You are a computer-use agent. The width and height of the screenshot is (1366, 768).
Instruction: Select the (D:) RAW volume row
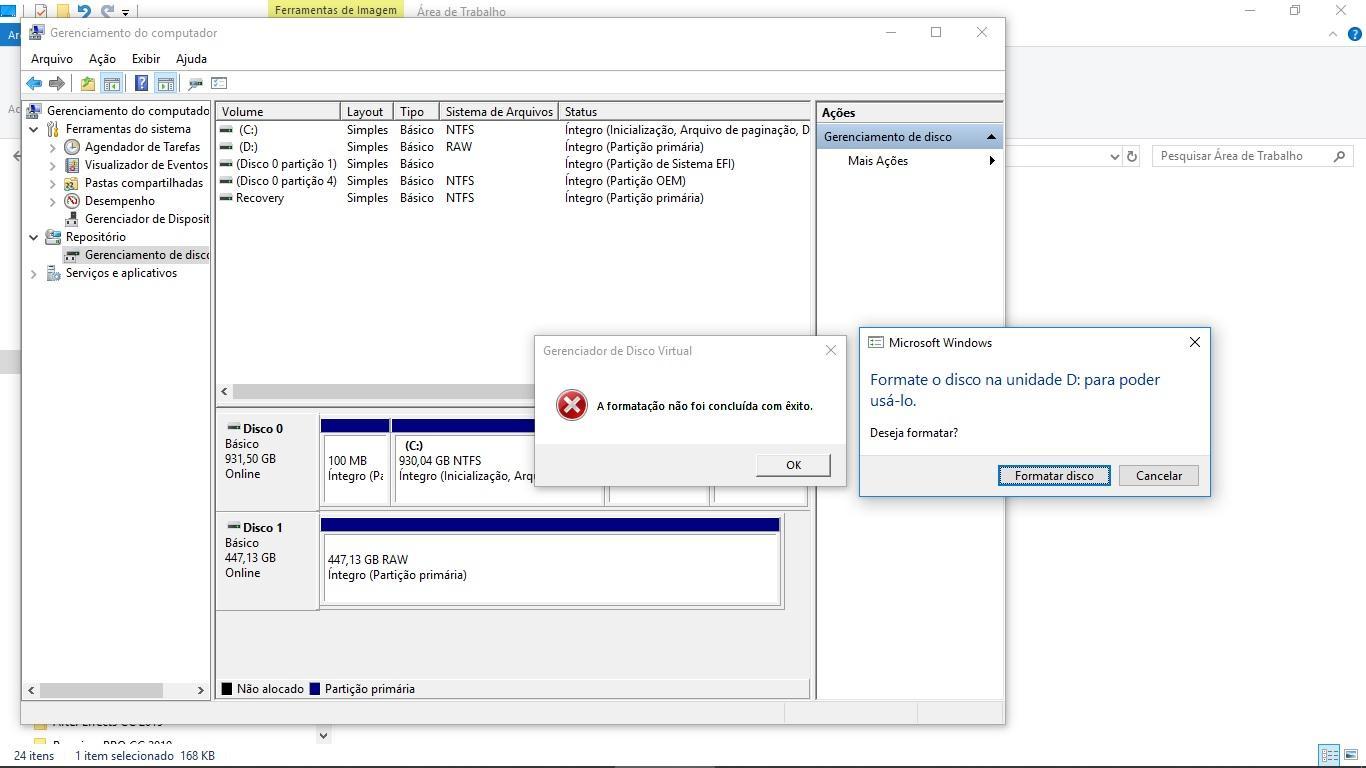point(513,147)
